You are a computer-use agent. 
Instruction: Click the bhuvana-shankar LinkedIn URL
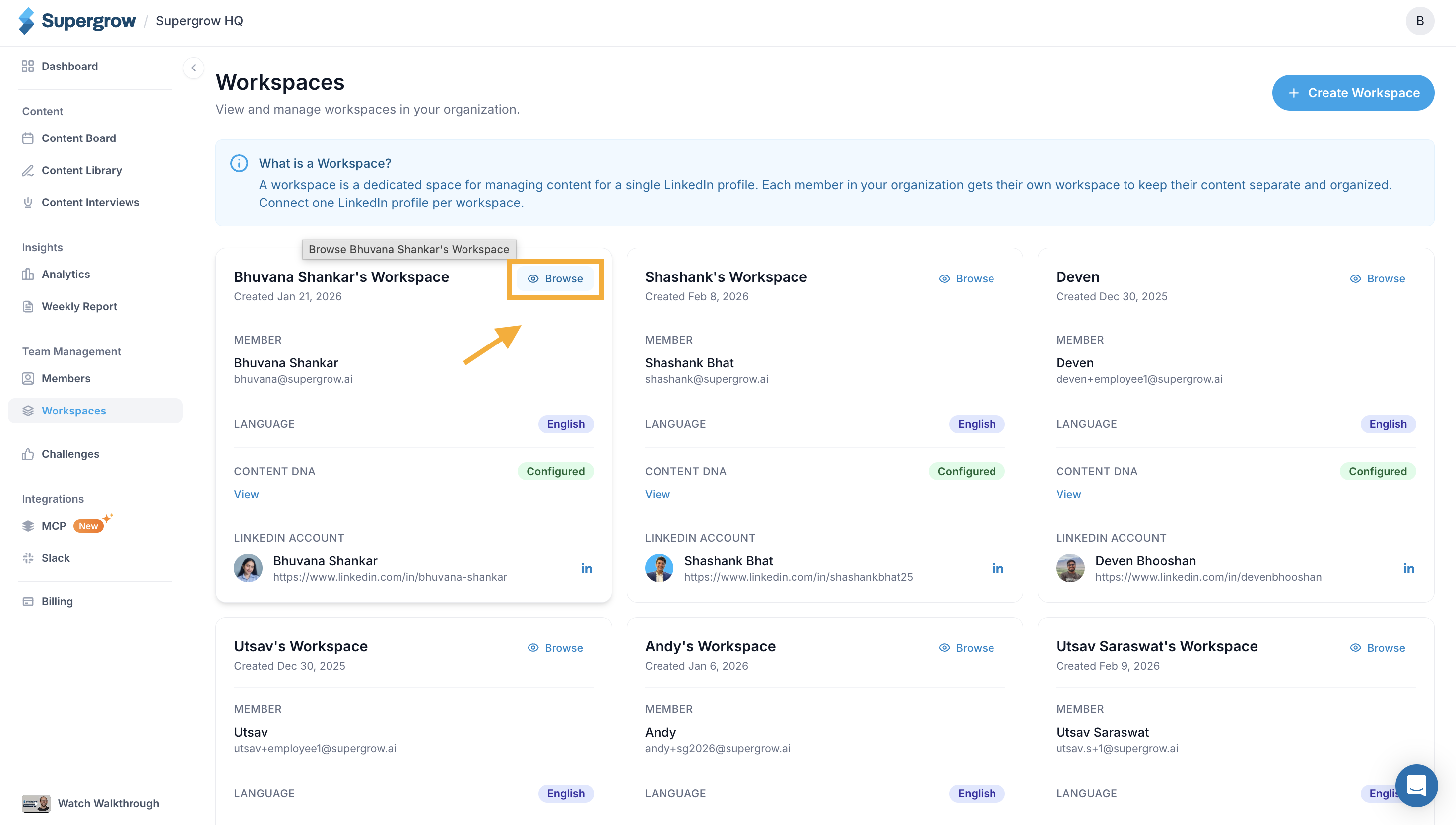390,577
